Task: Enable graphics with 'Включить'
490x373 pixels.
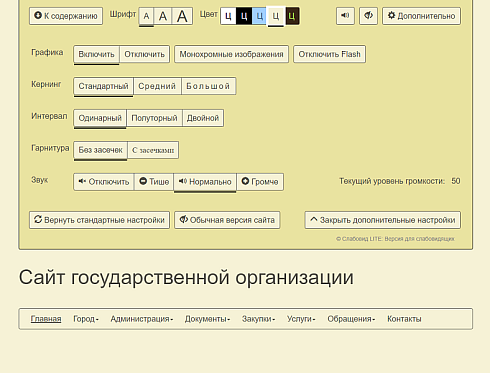Action: pyautogui.click(x=96, y=54)
